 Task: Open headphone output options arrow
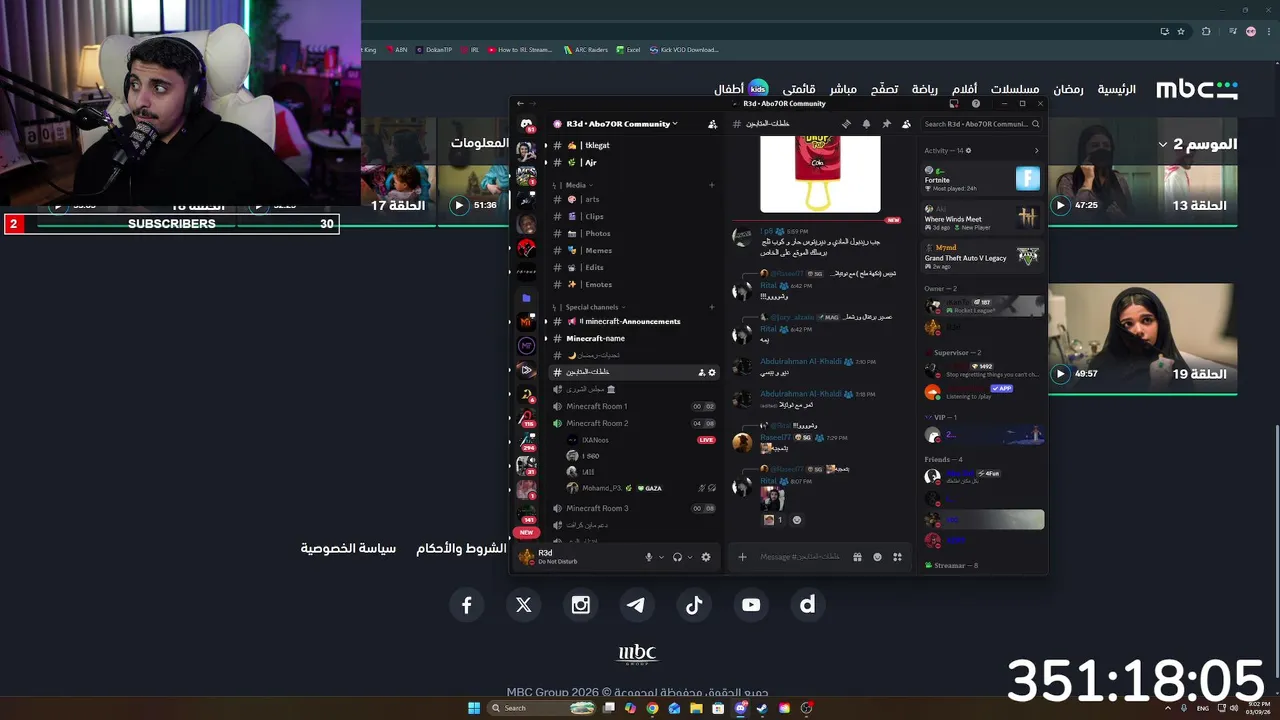click(690, 557)
